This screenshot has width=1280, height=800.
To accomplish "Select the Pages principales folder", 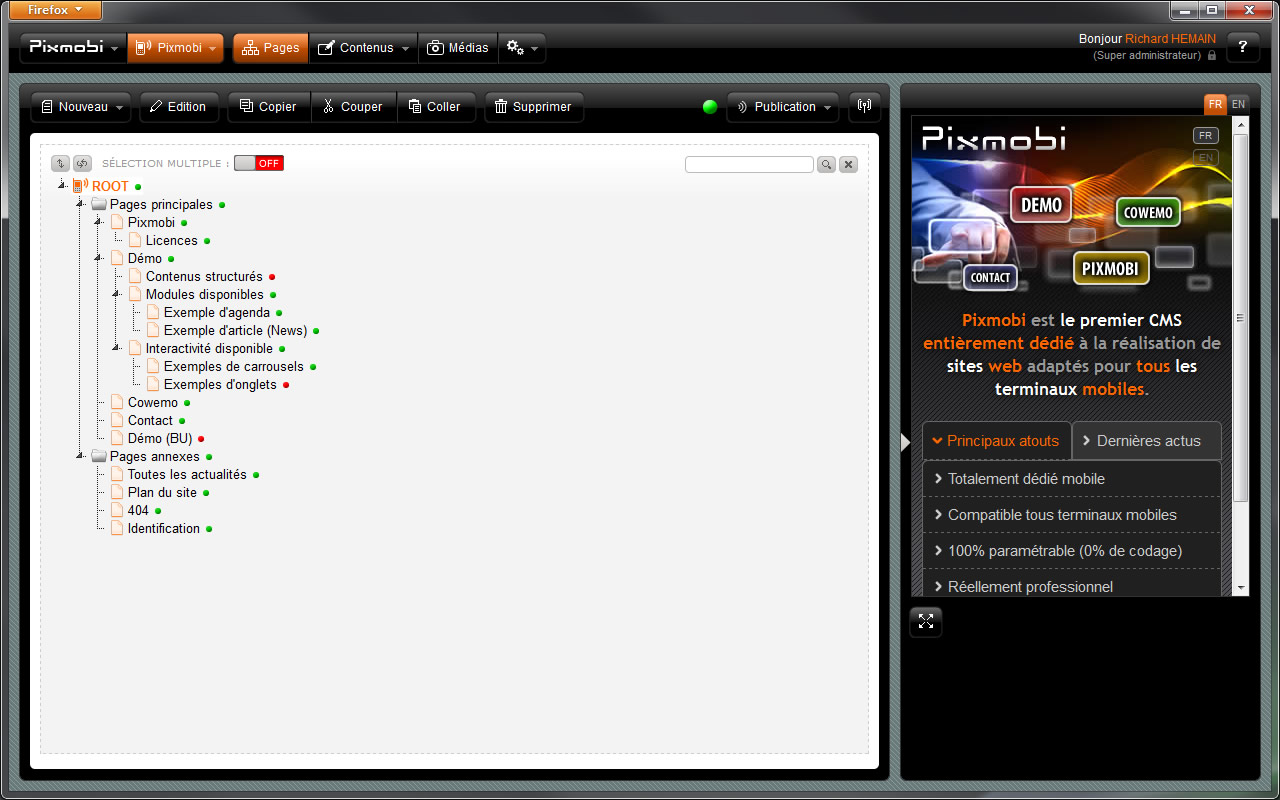I will pyautogui.click(x=161, y=204).
